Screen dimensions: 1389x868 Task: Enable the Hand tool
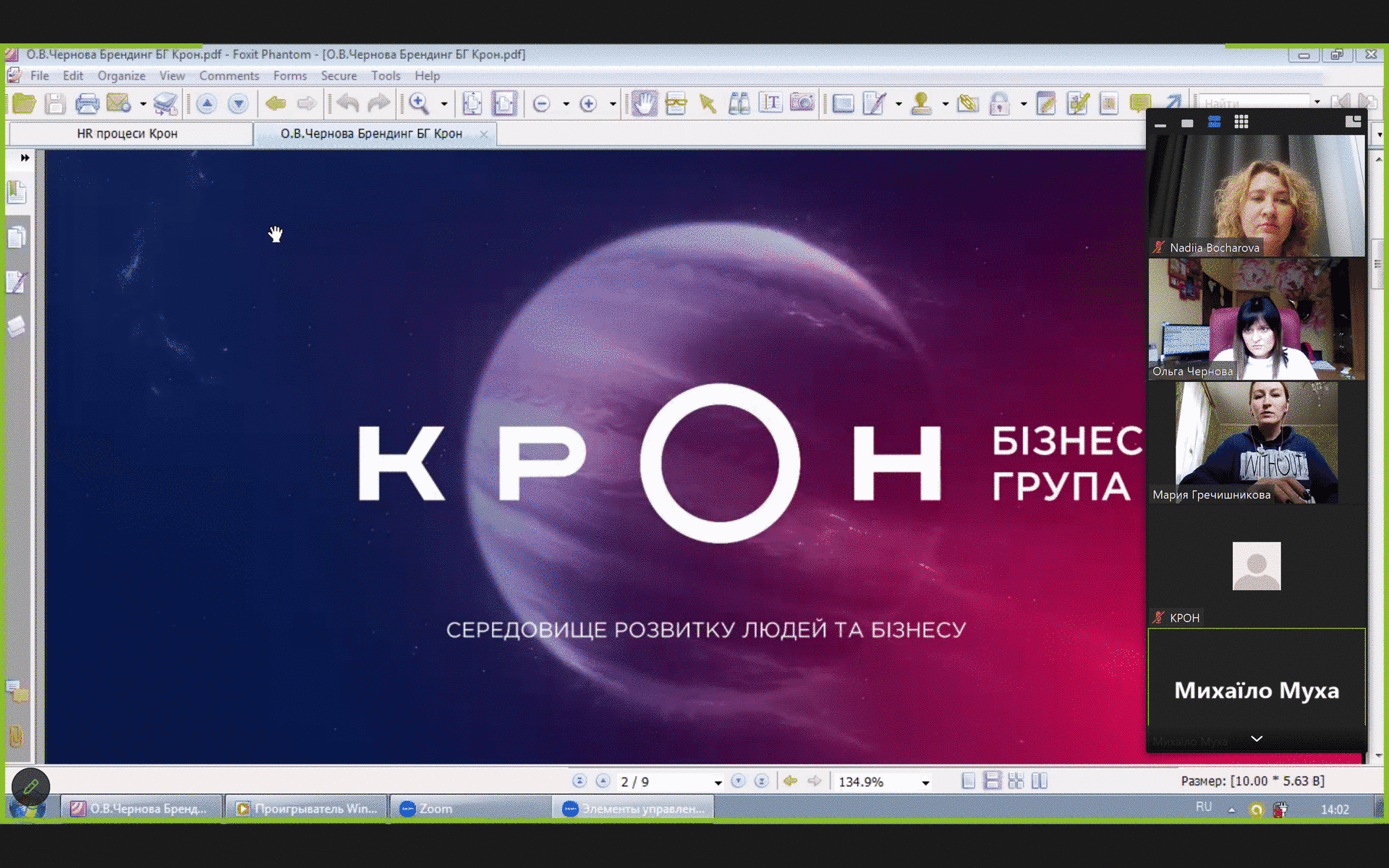(x=643, y=103)
